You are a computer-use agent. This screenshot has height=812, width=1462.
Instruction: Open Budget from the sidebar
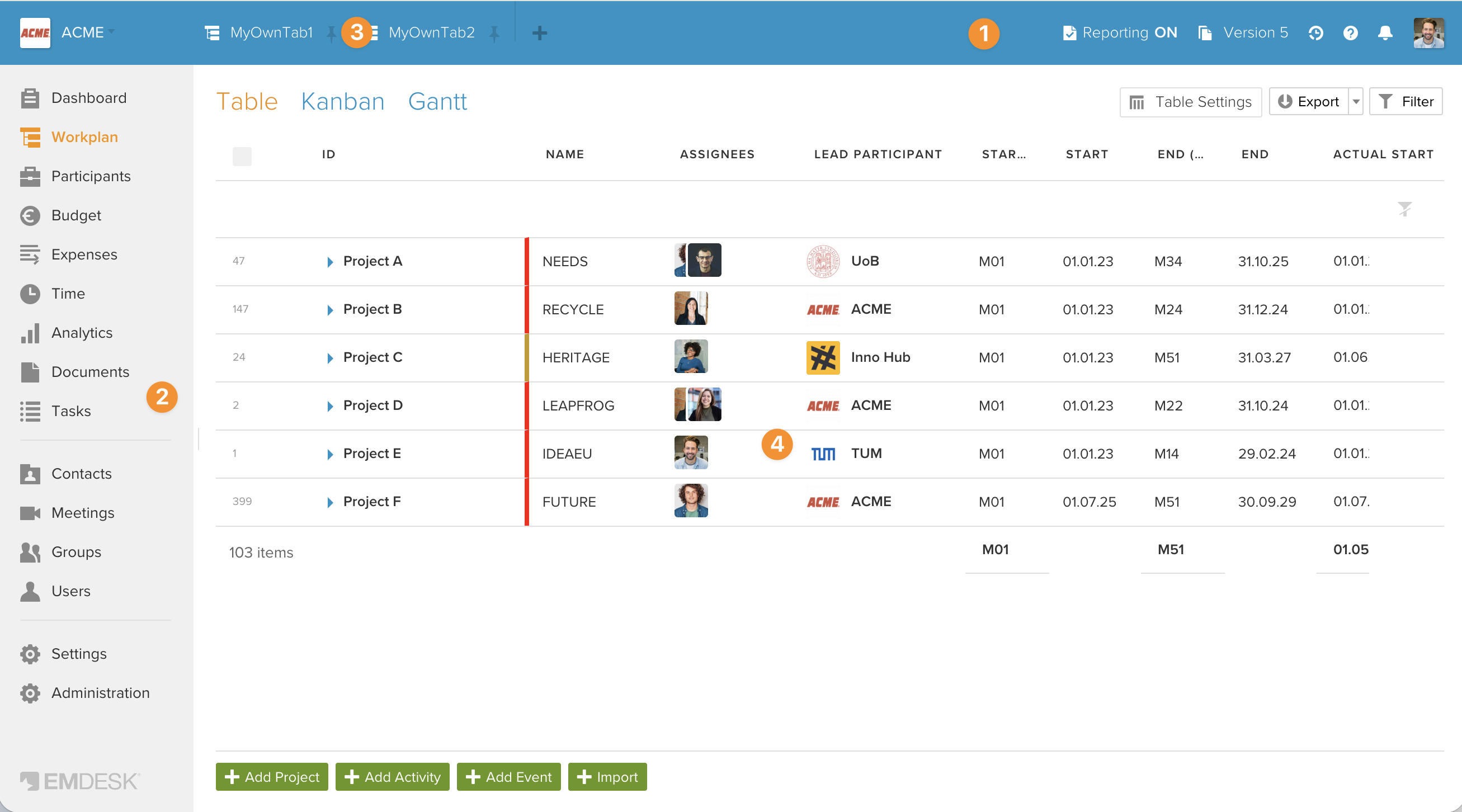76,216
